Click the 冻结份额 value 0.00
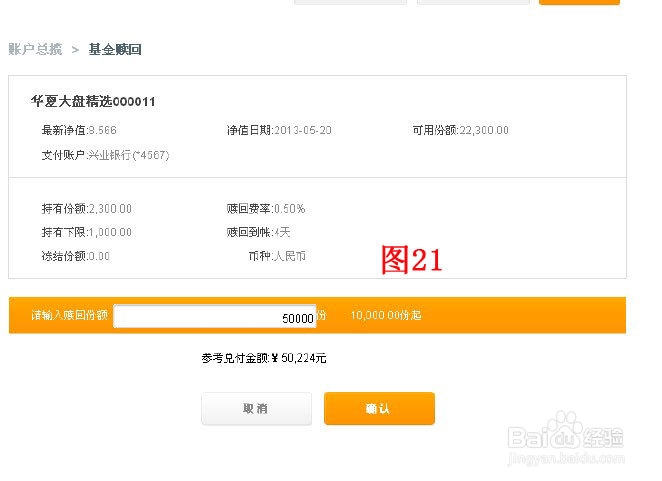This screenshot has height=481, width=662. pyautogui.click(x=98, y=256)
